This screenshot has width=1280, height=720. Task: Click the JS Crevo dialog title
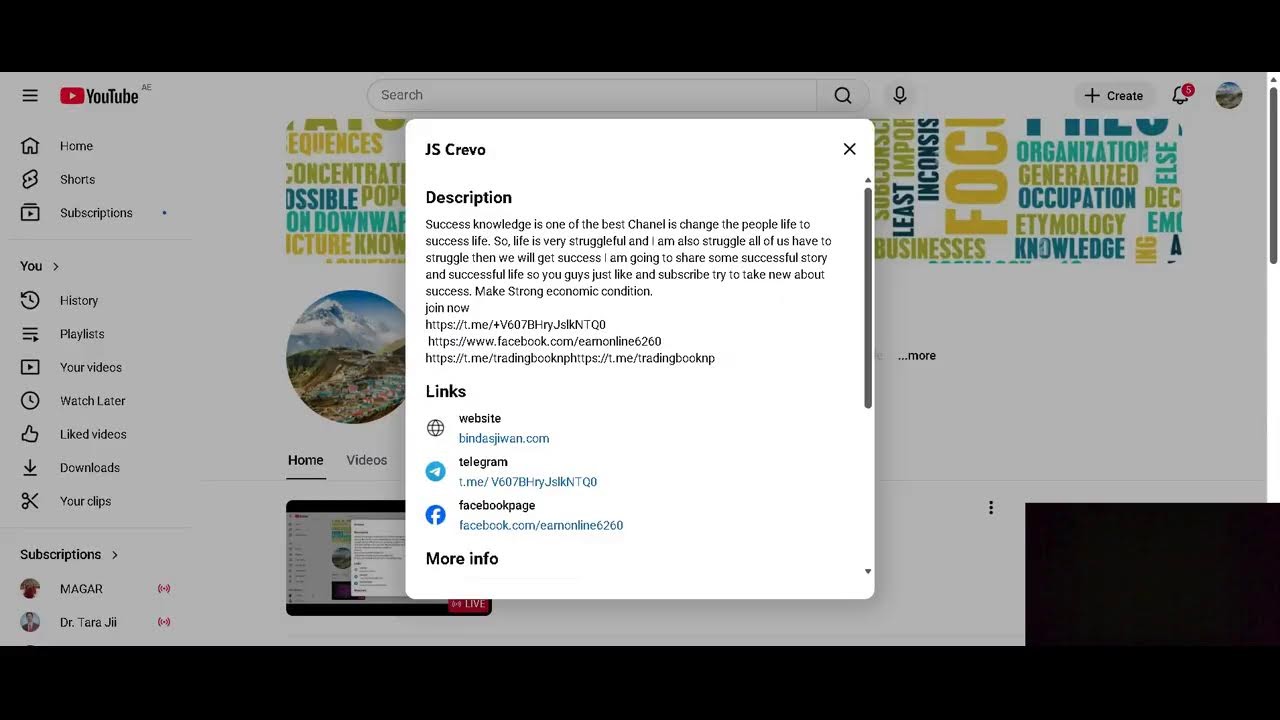pos(455,150)
